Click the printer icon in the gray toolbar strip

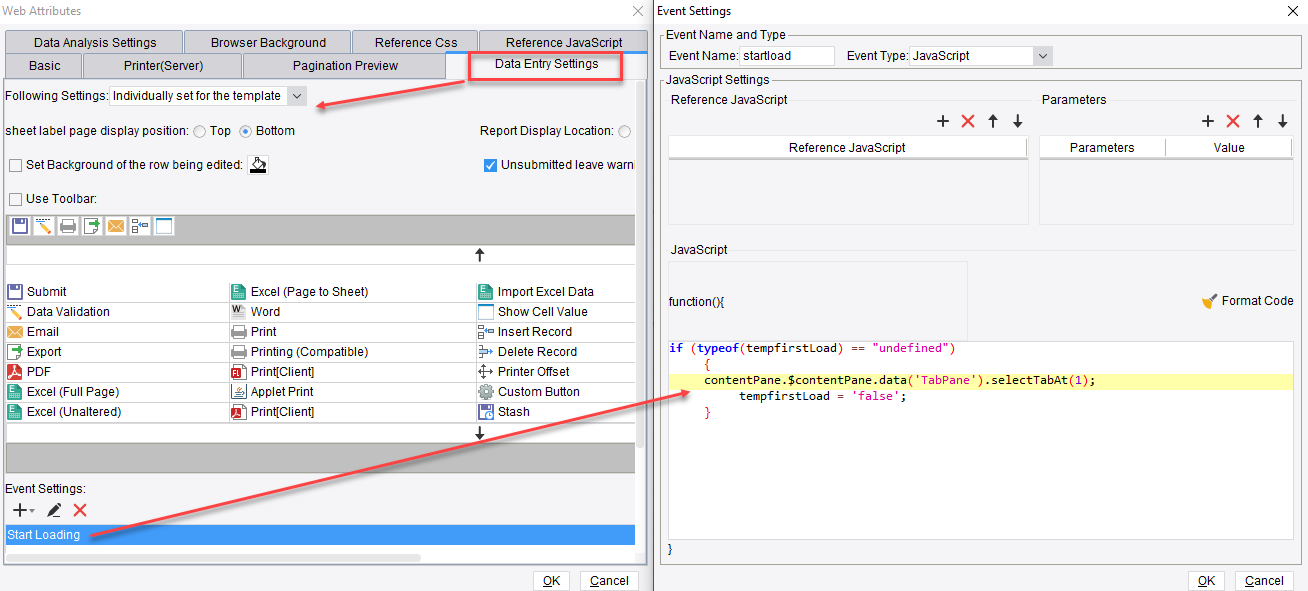tap(68, 226)
